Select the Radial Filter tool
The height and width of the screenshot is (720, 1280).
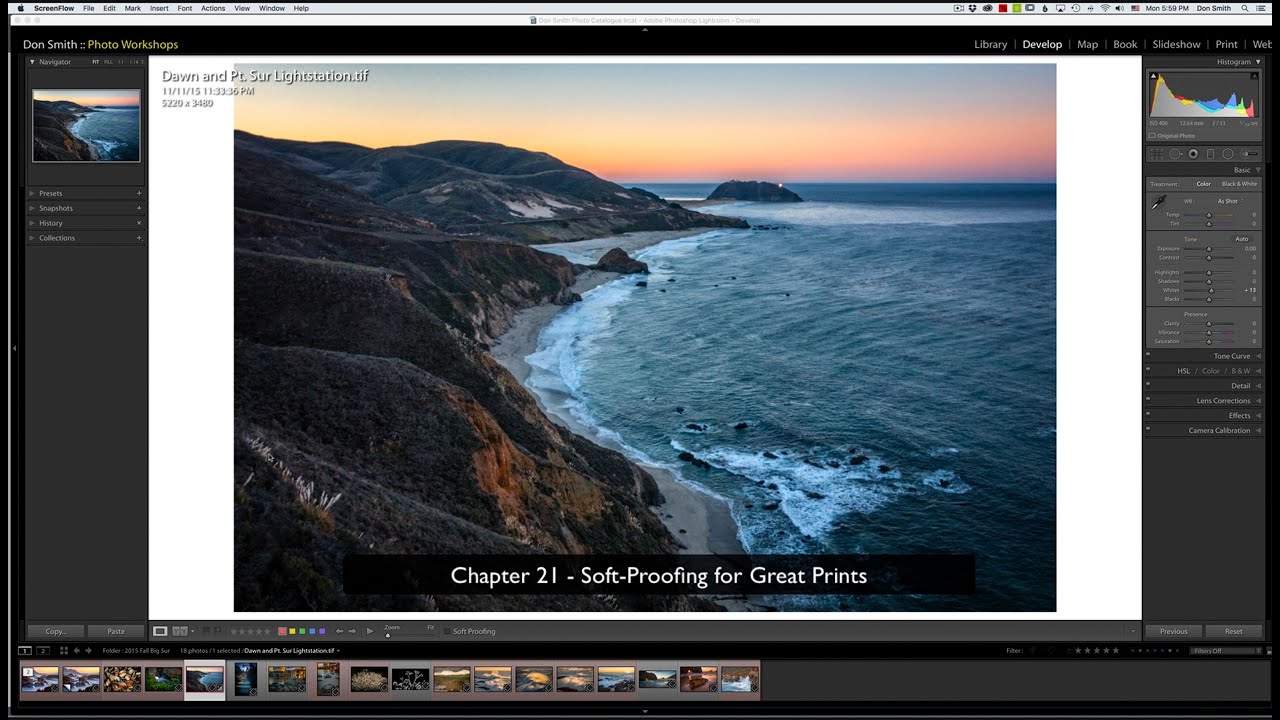coord(1228,154)
